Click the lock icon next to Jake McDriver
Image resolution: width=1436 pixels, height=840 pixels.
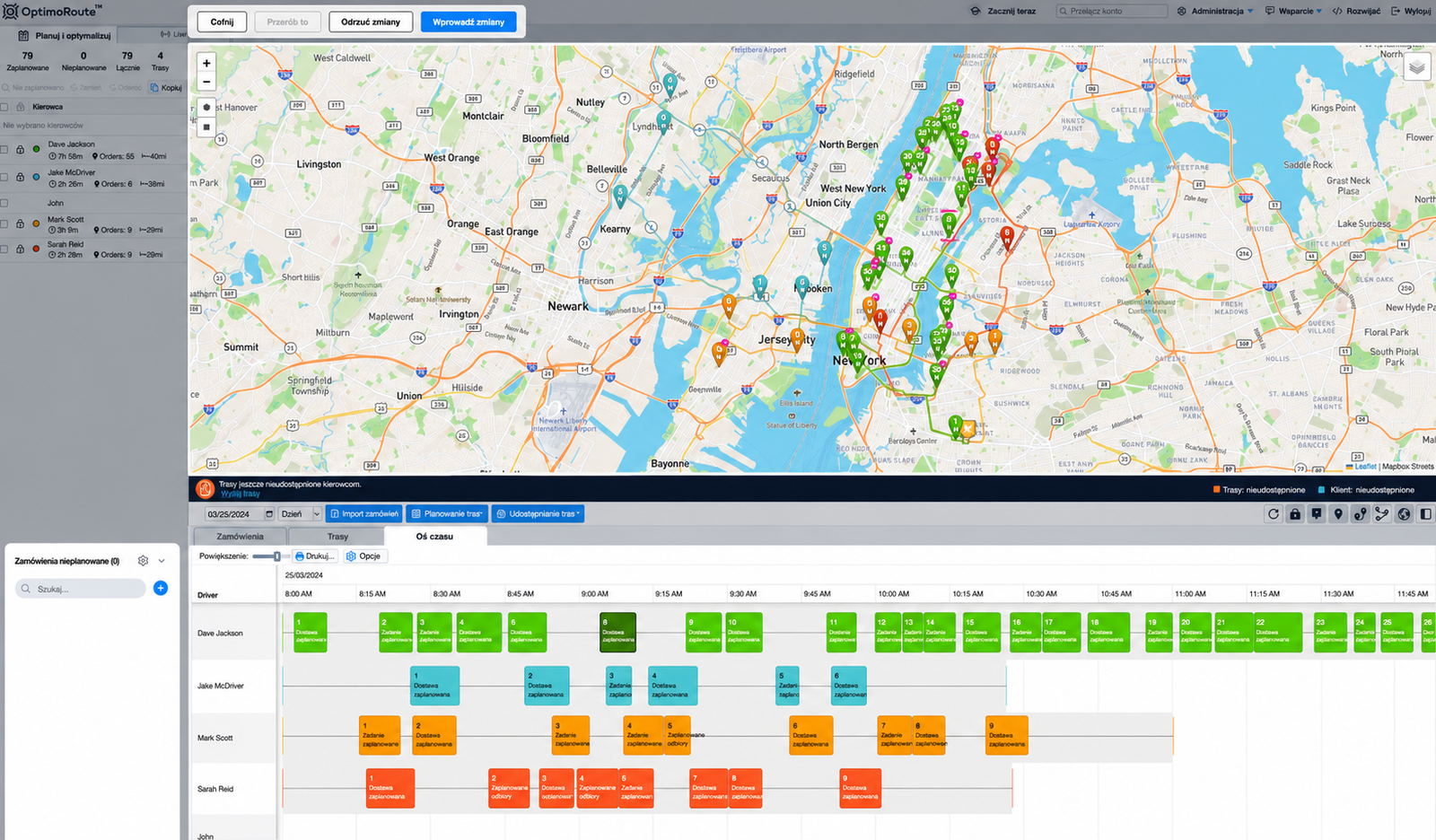[21, 178]
